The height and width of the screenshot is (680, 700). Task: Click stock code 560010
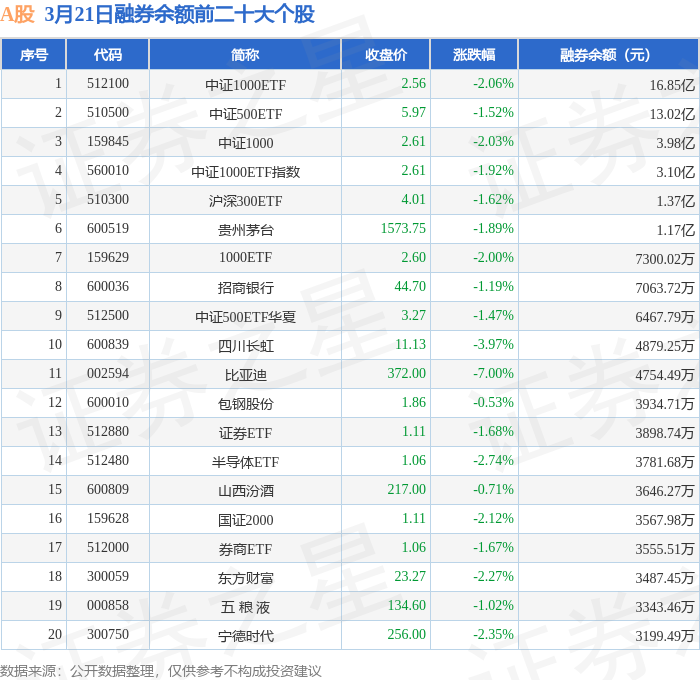(108, 171)
